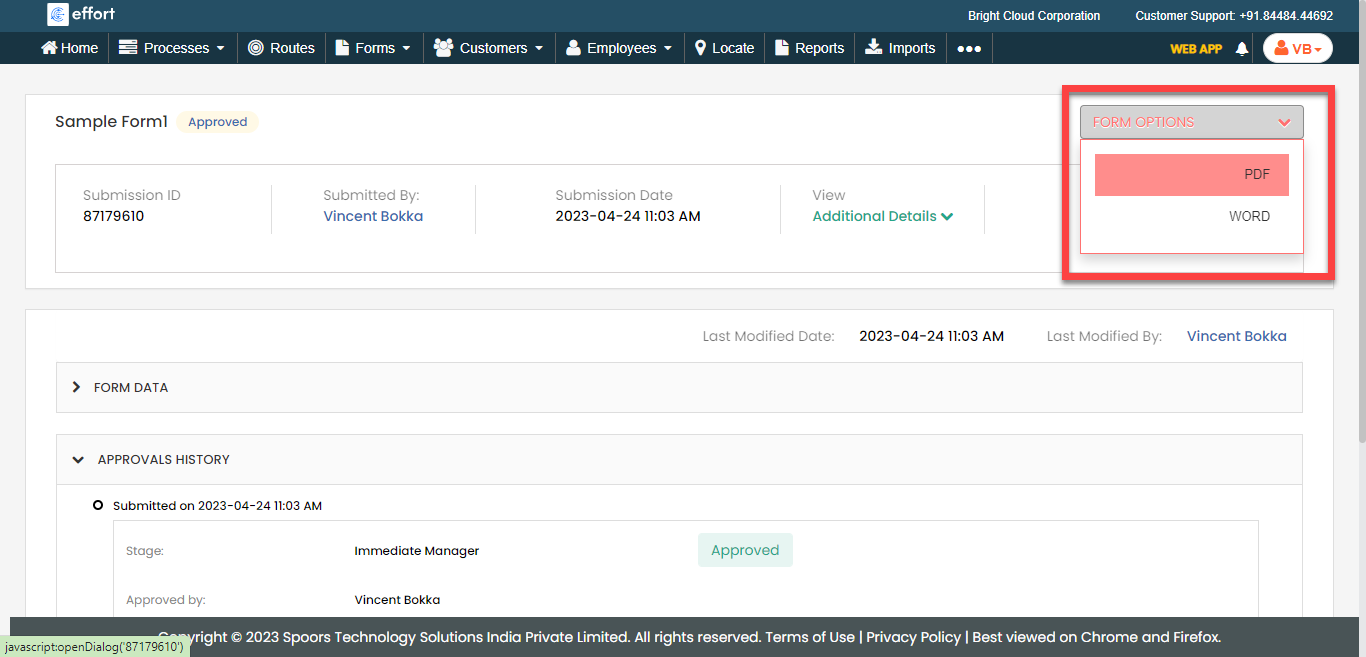Click the notifications bell icon
This screenshot has height=657, width=1366.
pos(1242,48)
